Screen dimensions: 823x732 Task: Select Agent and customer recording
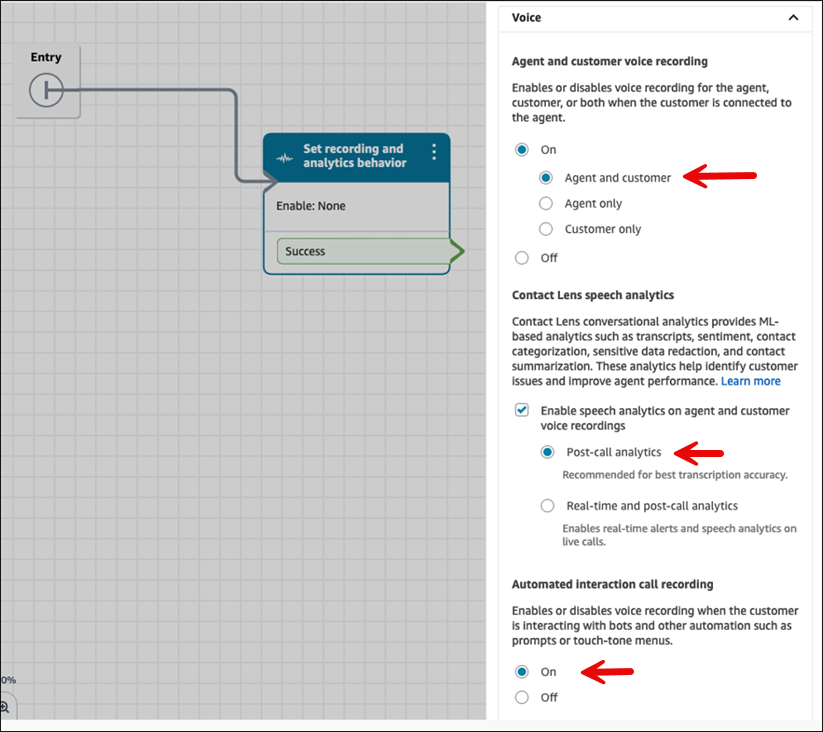click(x=546, y=178)
